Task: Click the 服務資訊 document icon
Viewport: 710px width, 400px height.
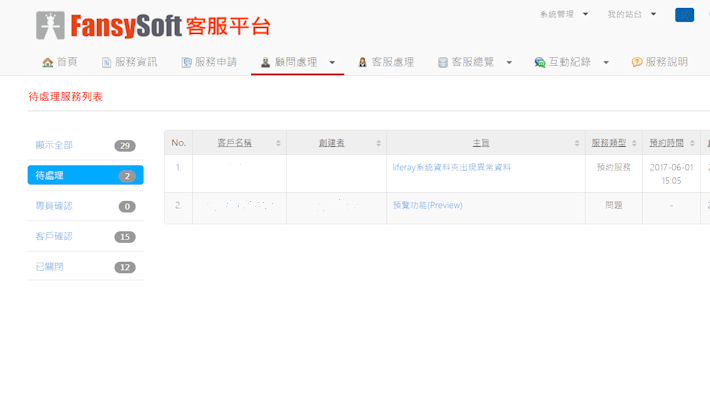Action: (106, 62)
